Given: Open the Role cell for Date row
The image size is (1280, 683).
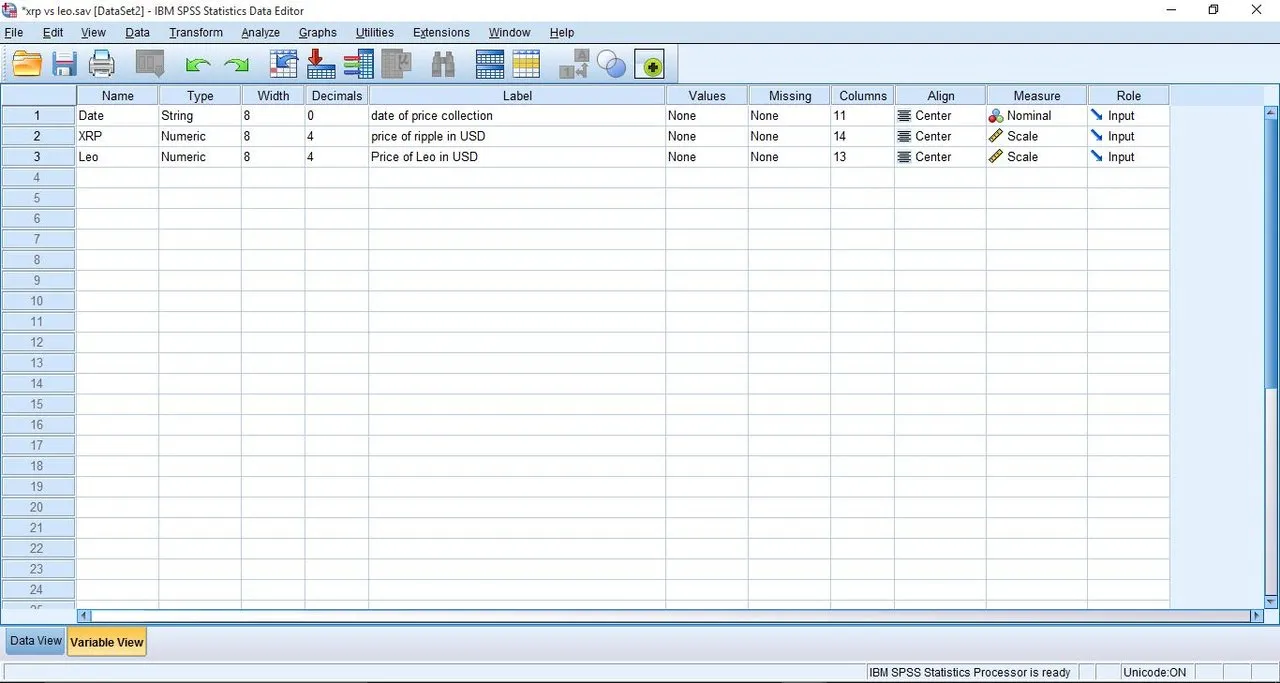Looking at the screenshot, I should 1129,116.
